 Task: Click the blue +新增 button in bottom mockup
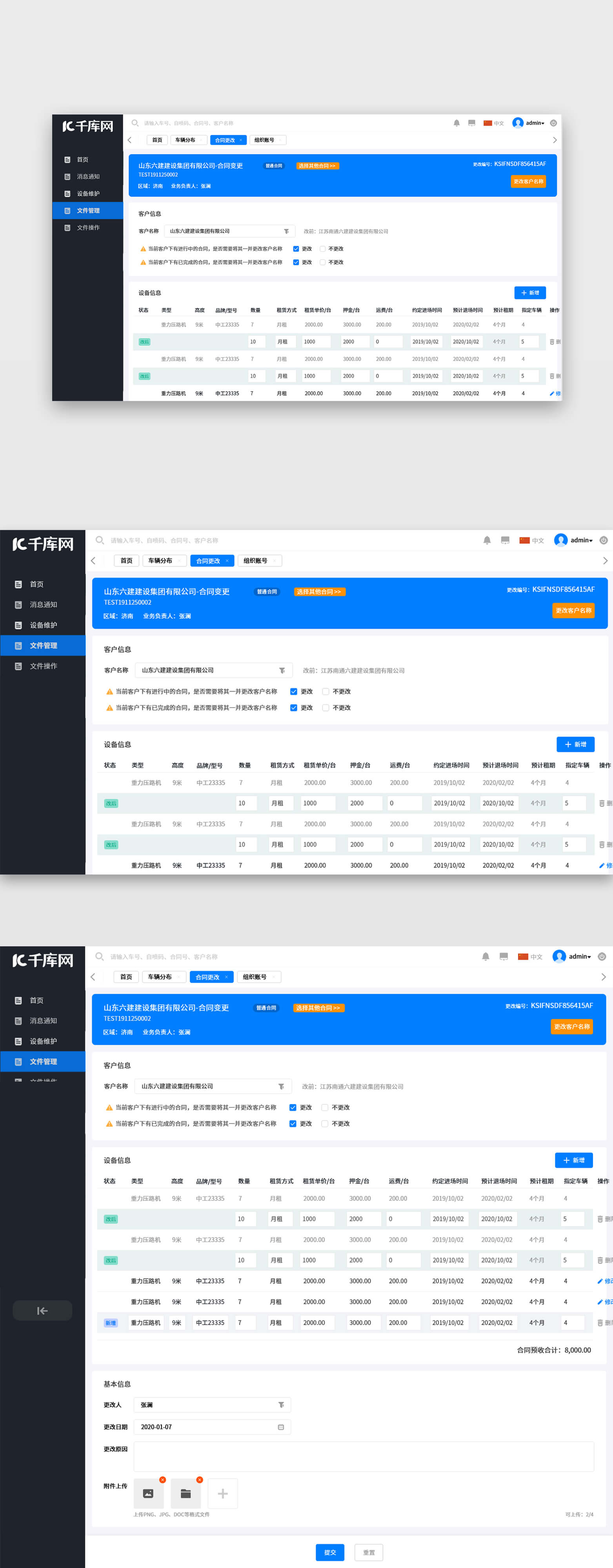(x=573, y=1160)
